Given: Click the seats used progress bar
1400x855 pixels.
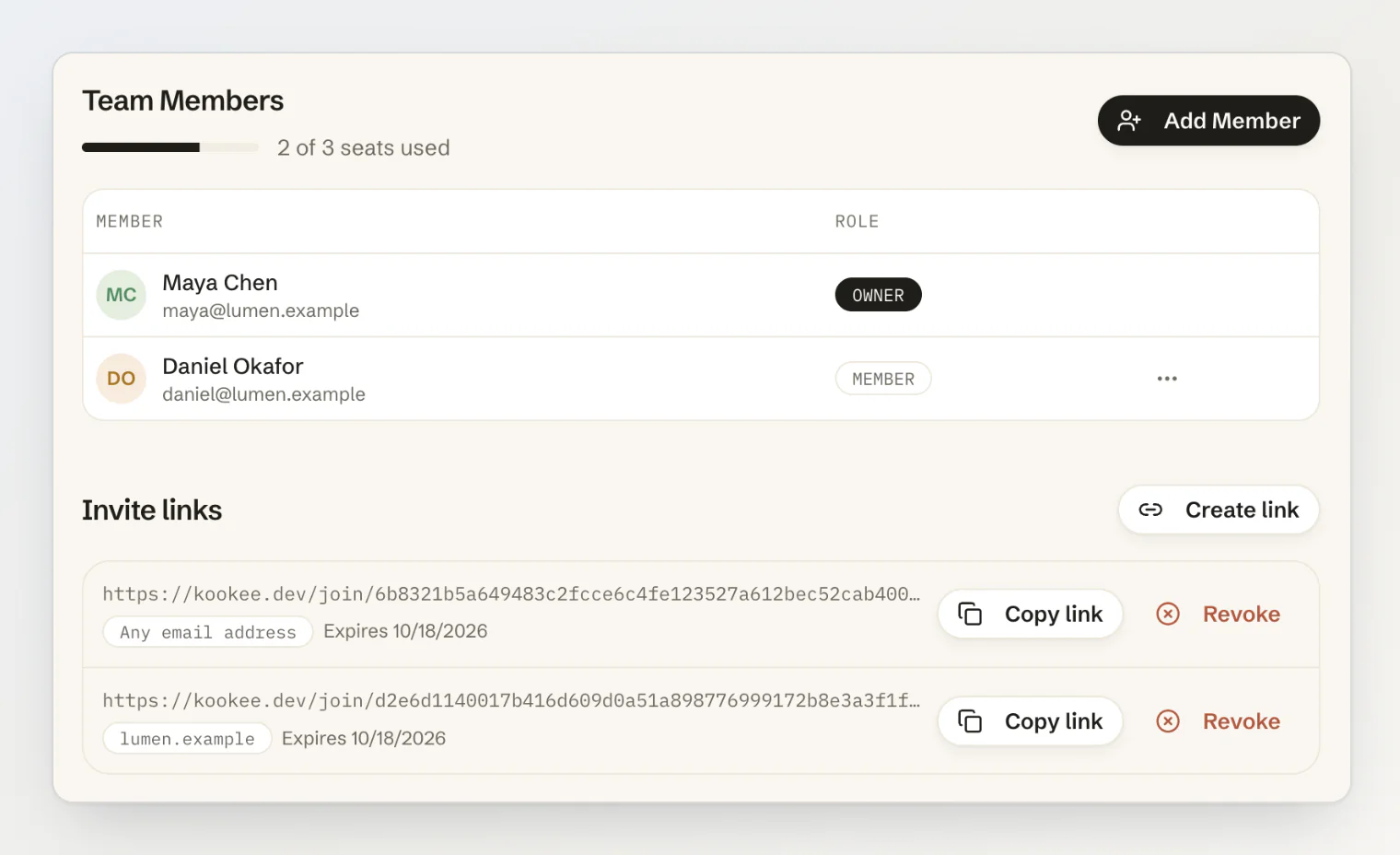Looking at the screenshot, I should click(170, 147).
